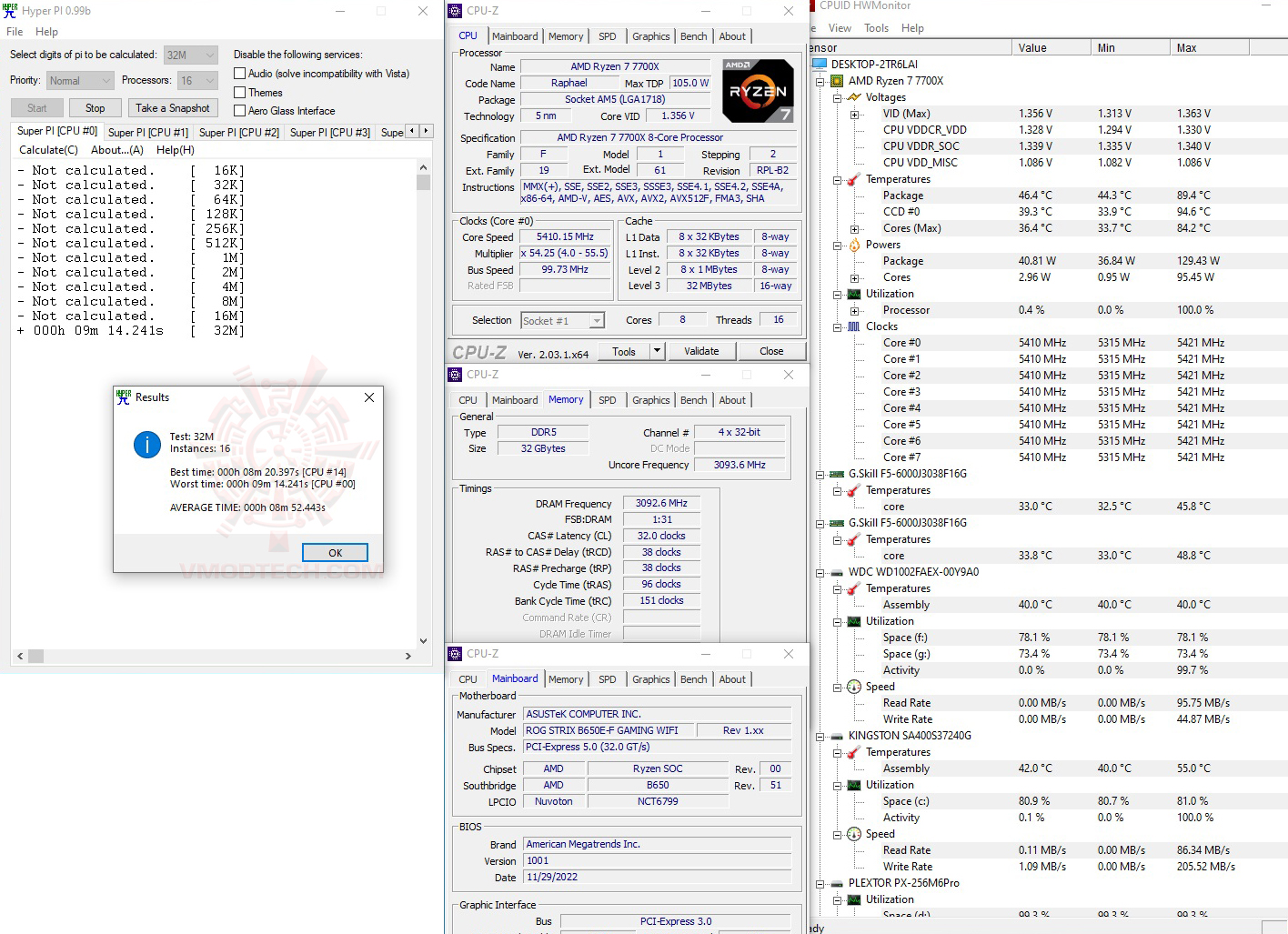Switch to the Super PI [CPU #1] tab
This screenshot has height=934, width=1288.
pyautogui.click(x=148, y=133)
